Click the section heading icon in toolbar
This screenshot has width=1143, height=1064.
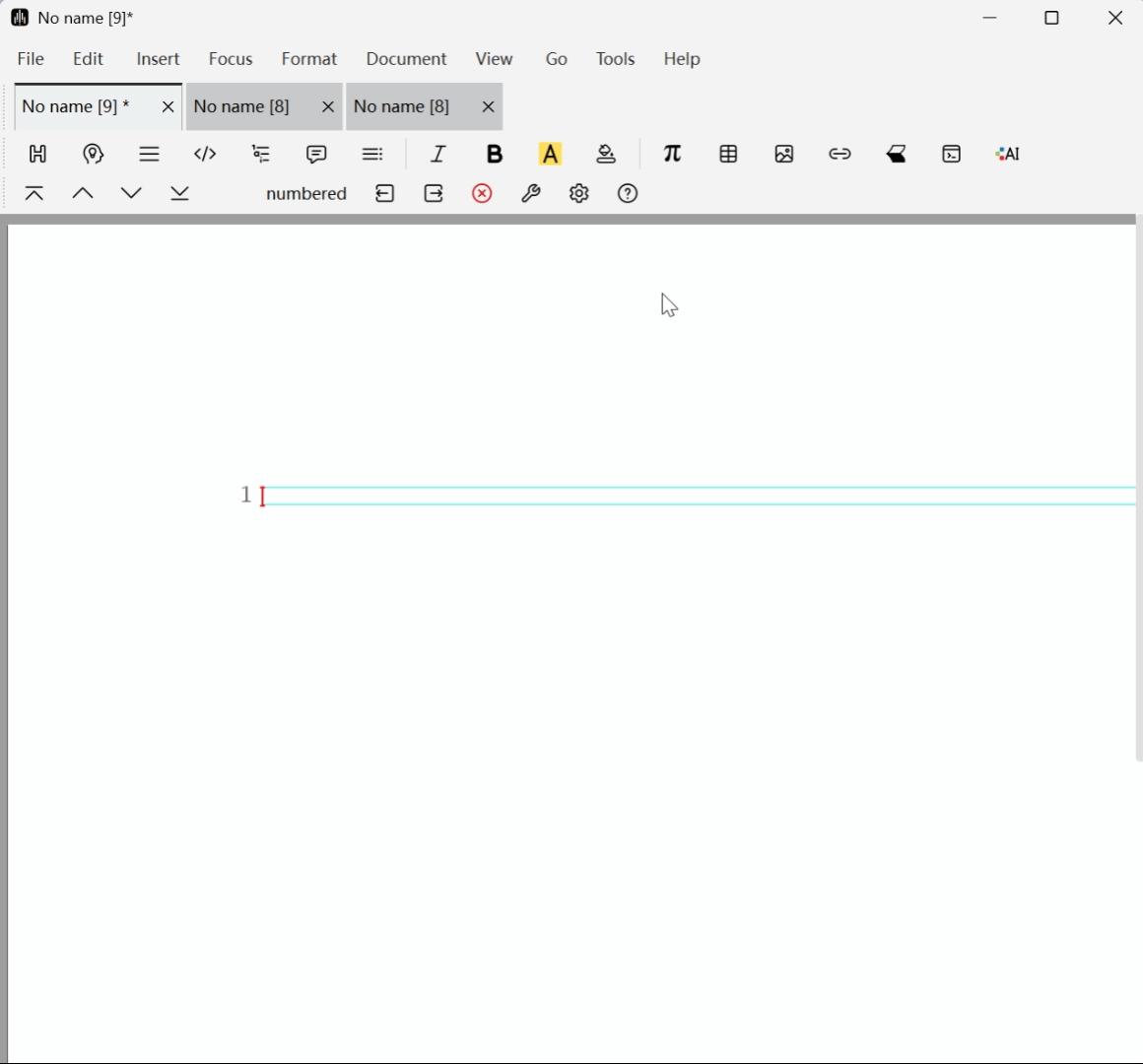pyautogui.click(x=37, y=154)
